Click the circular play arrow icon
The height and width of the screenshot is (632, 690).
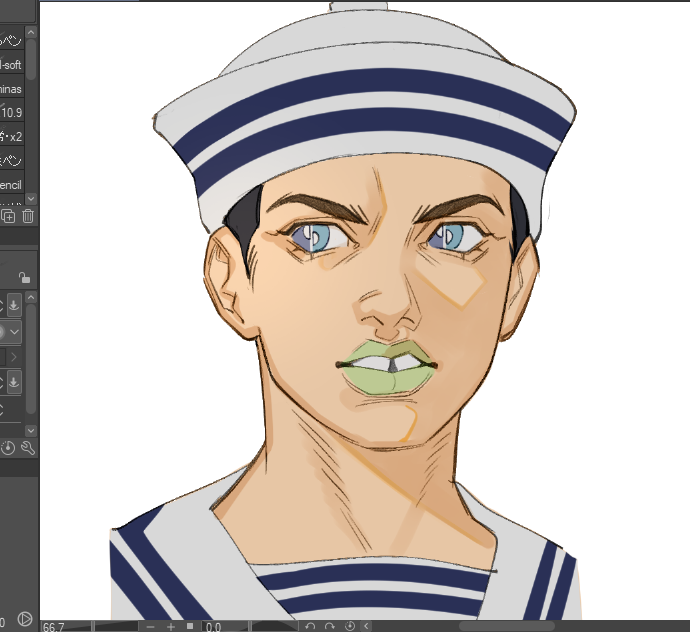[x=25, y=619]
